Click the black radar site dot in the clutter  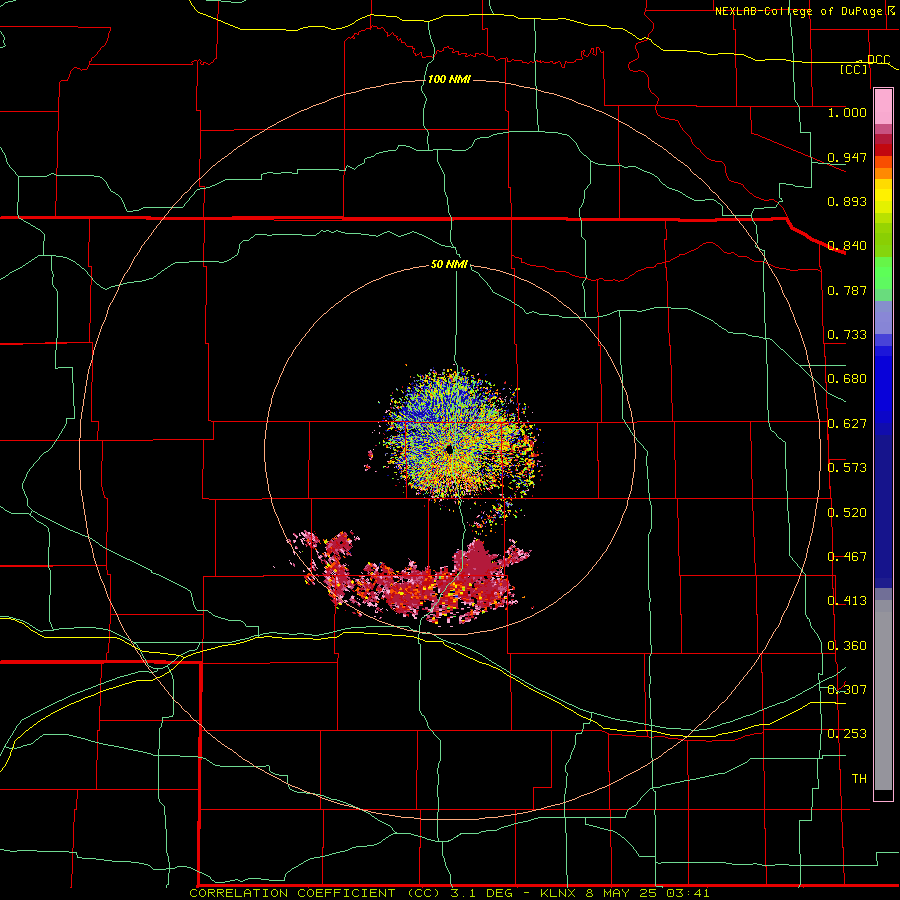tap(448, 449)
